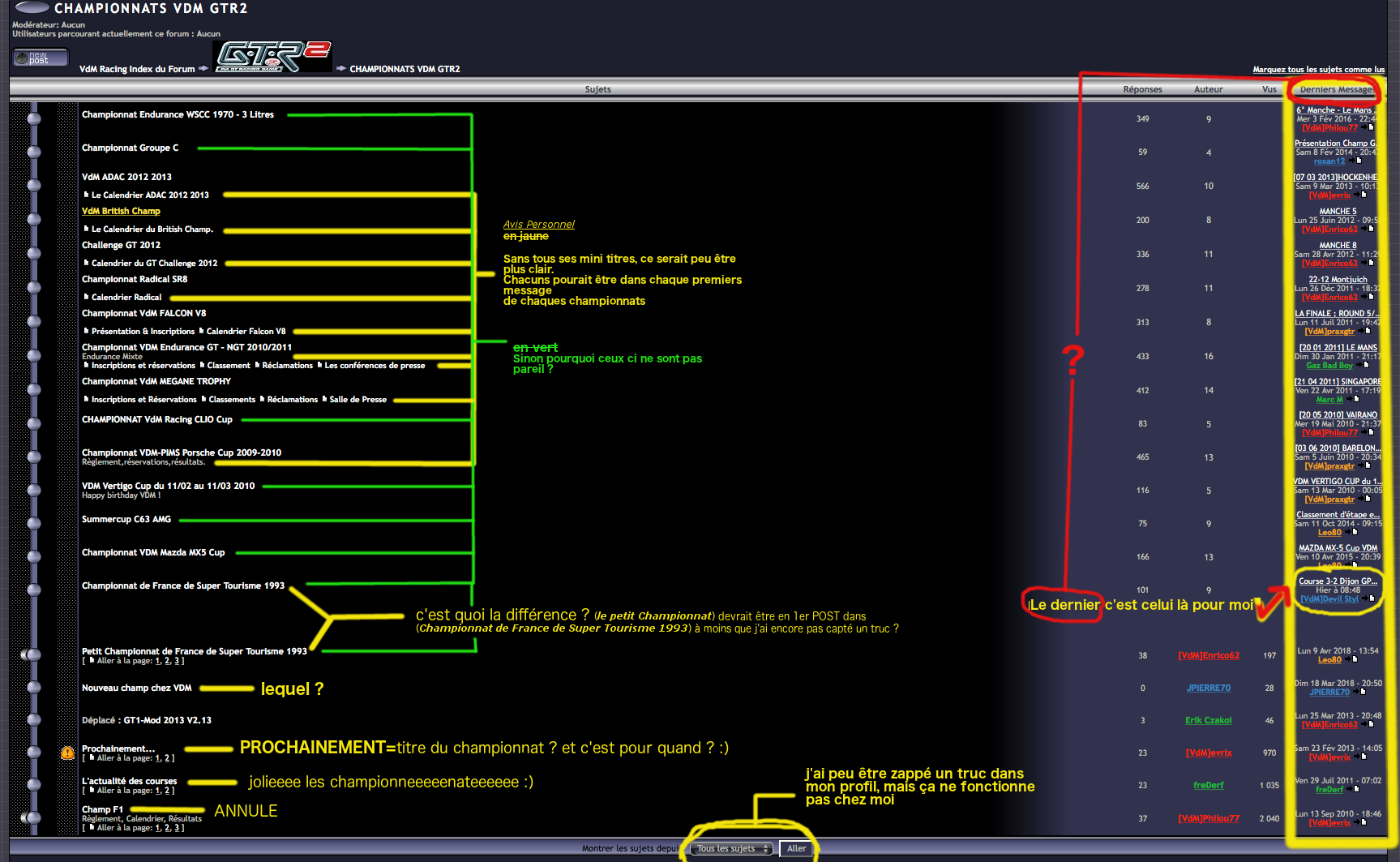Open CHAMPIONNAT VdM Racing CLIO Cup
This screenshot has width=1400, height=862.
[x=157, y=419]
